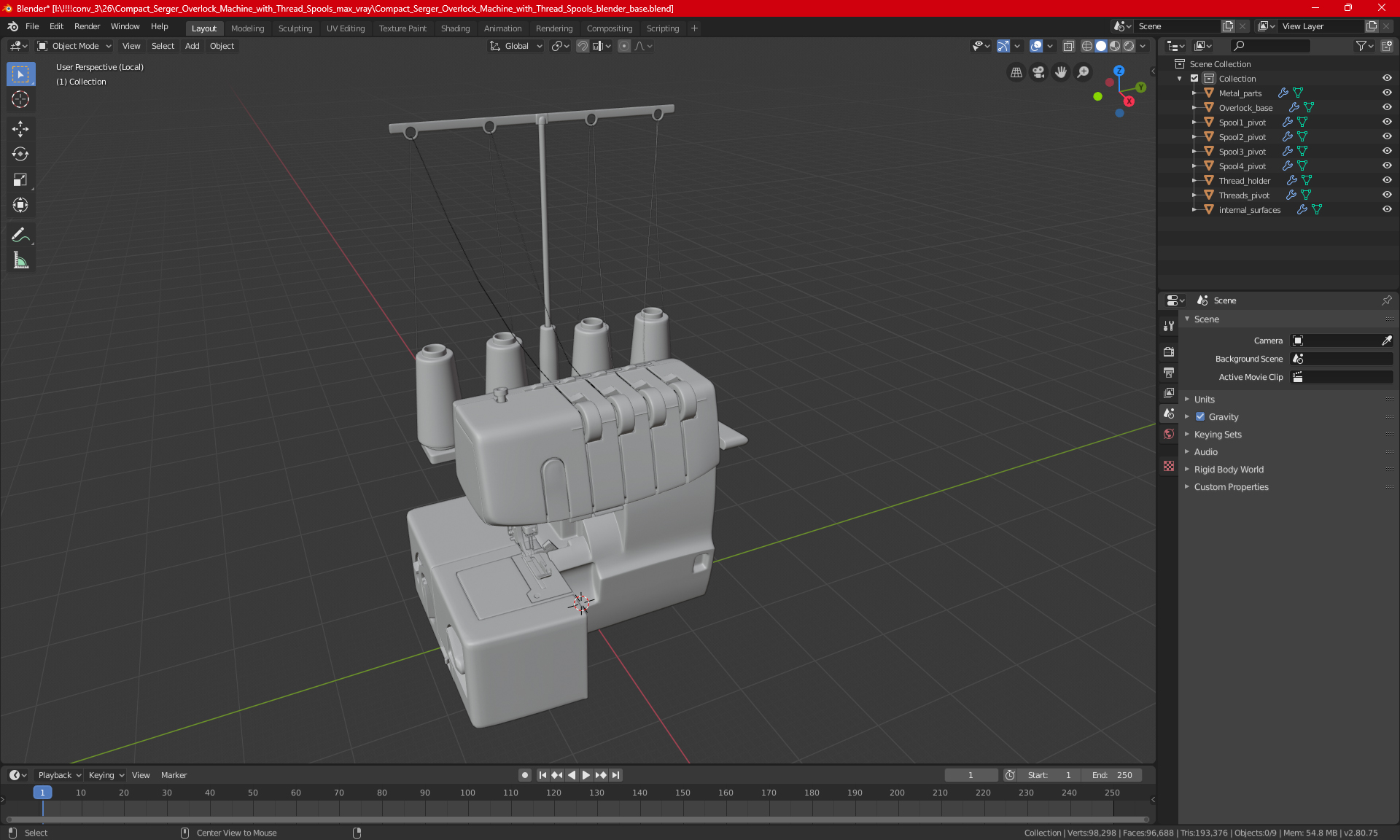Screen dimensions: 1400x840
Task: Open the Output properties tab
Action: pos(1169,373)
